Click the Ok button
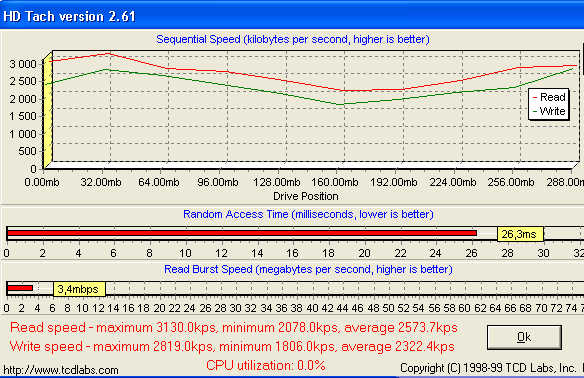The image size is (584, 378). (x=524, y=337)
